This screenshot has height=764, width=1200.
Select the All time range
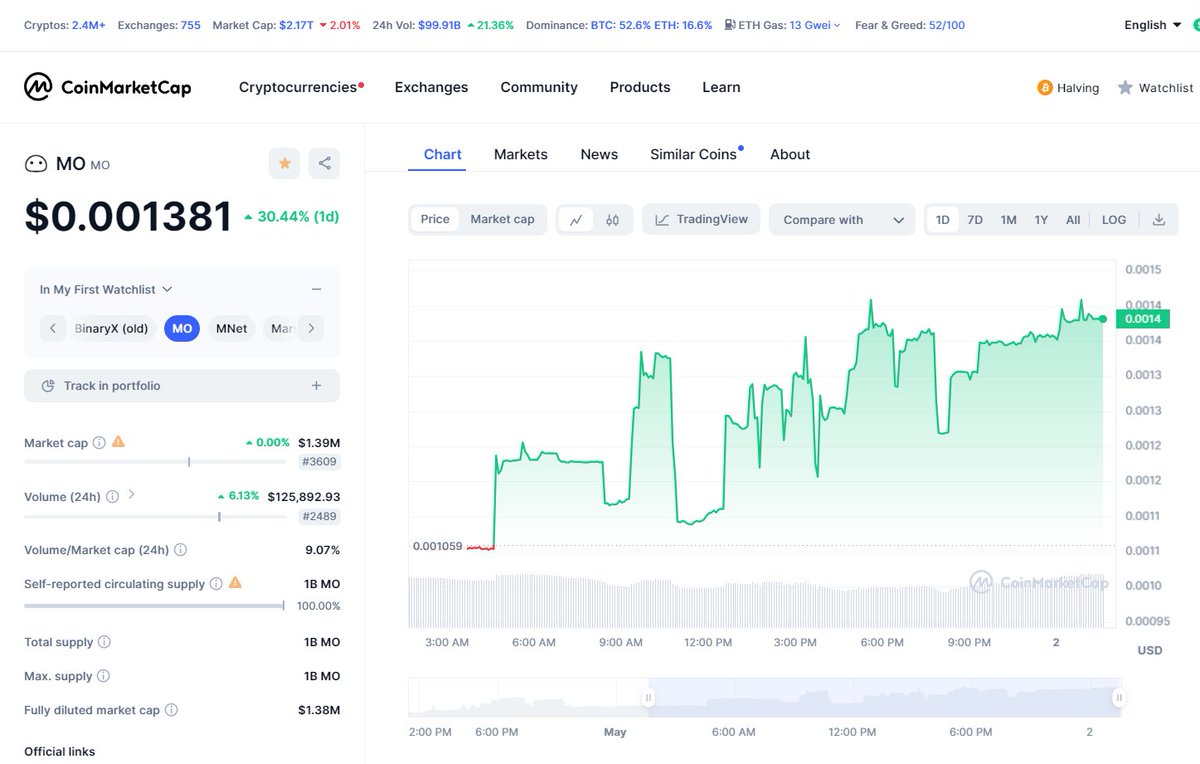1073,220
